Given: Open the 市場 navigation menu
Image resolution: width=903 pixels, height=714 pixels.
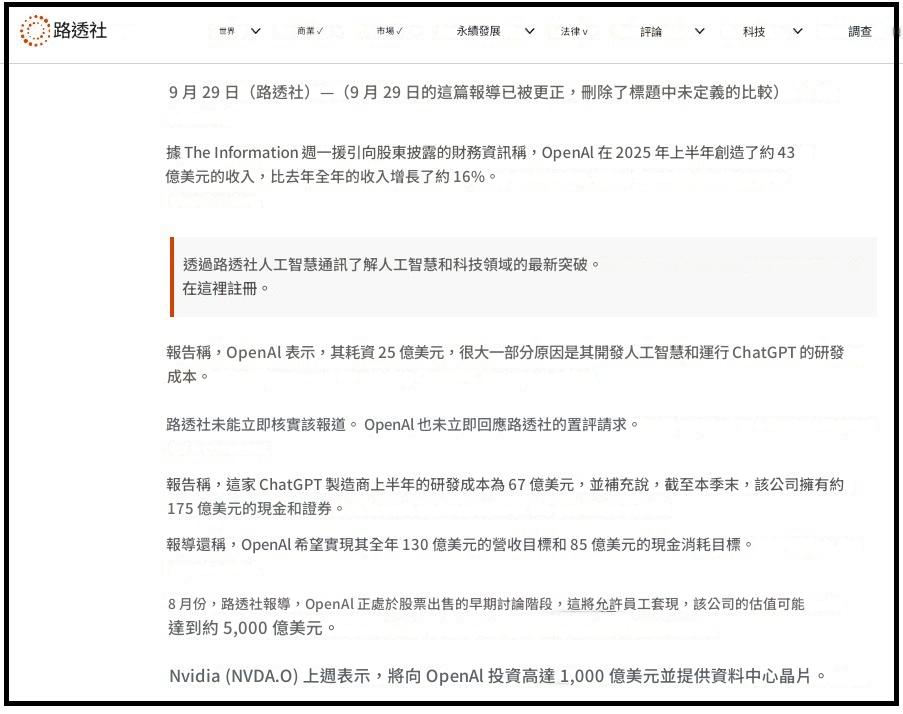Looking at the screenshot, I should tap(390, 31).
